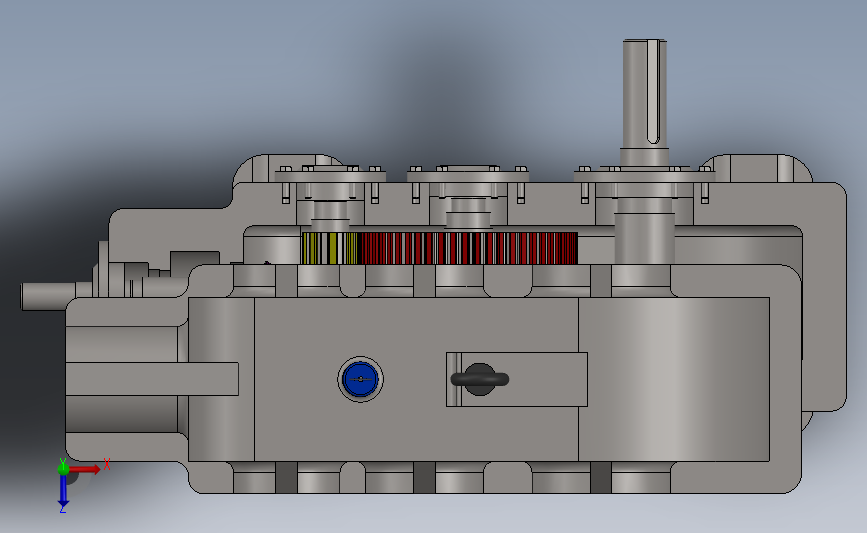Select the rectangular plate behind black handle

click(x=516, y=379)
